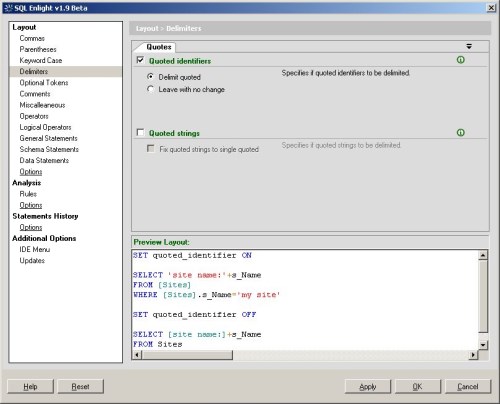Viewport: 500px width, 404px height.
Task: Select the Analysis section header
Action: coord(26,183)
